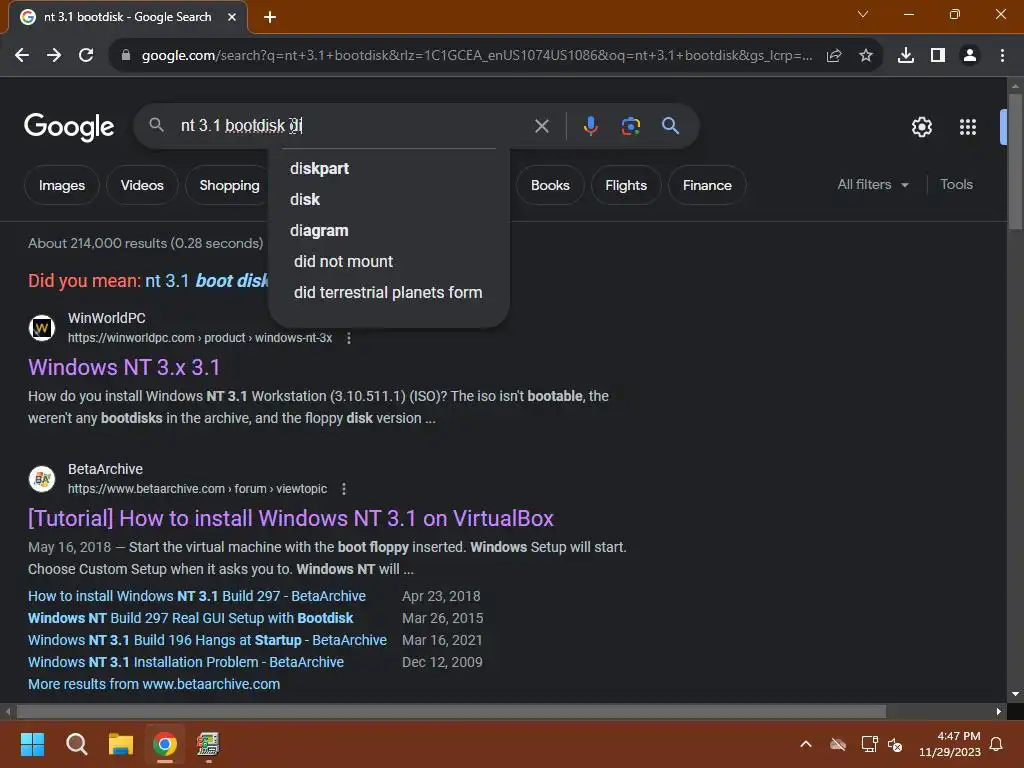1024x768 pixels.
Task: Open Google Lens image search icon
Action: coord(631,126)
